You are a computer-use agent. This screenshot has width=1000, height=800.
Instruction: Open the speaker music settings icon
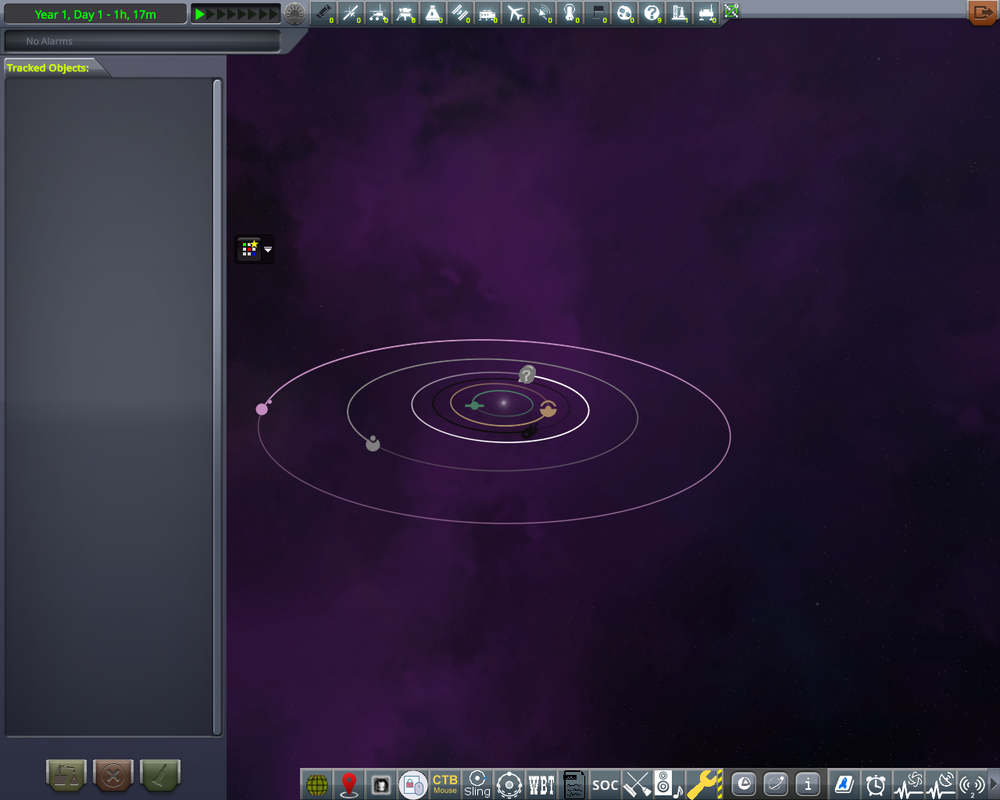[668, 785]
